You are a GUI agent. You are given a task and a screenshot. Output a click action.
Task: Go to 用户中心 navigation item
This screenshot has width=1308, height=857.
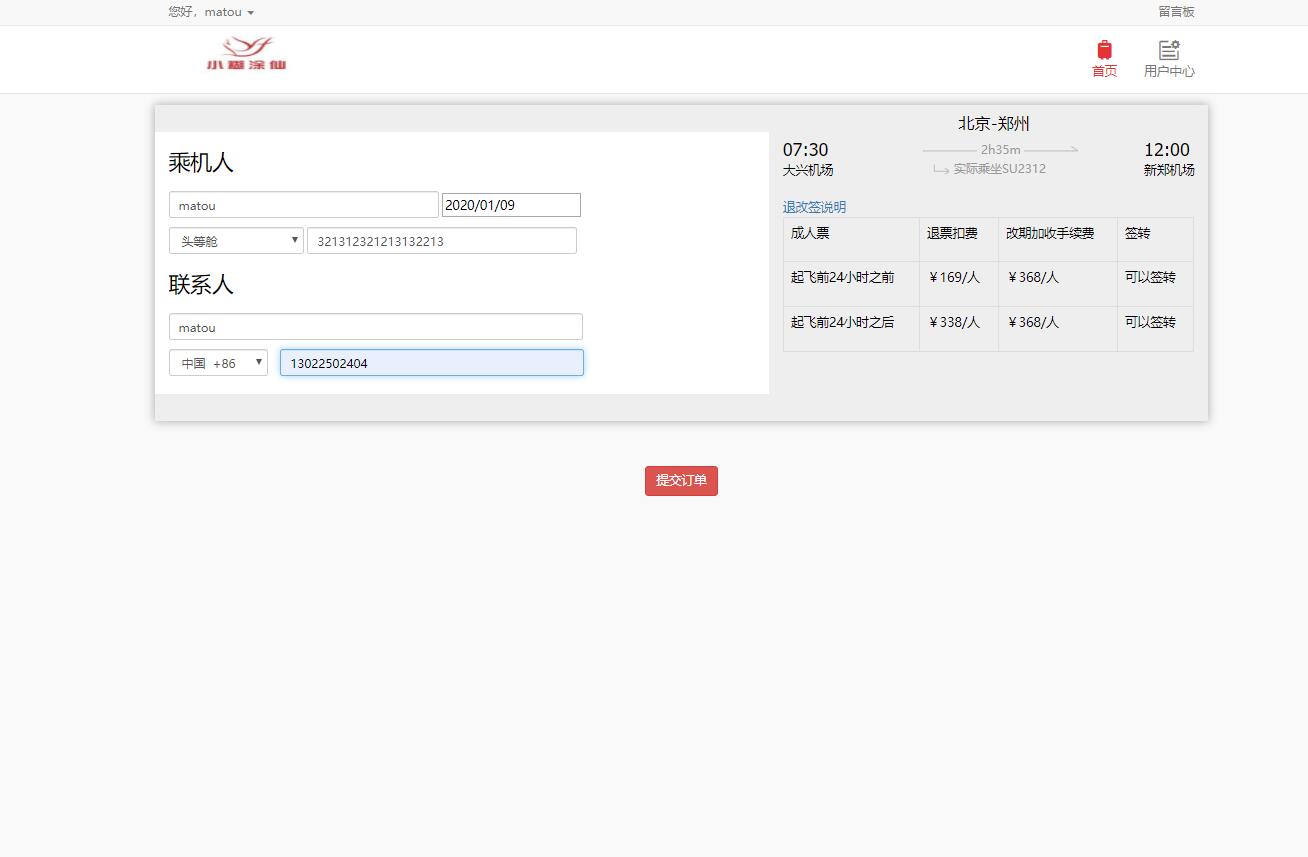[x=1169, y=71]
